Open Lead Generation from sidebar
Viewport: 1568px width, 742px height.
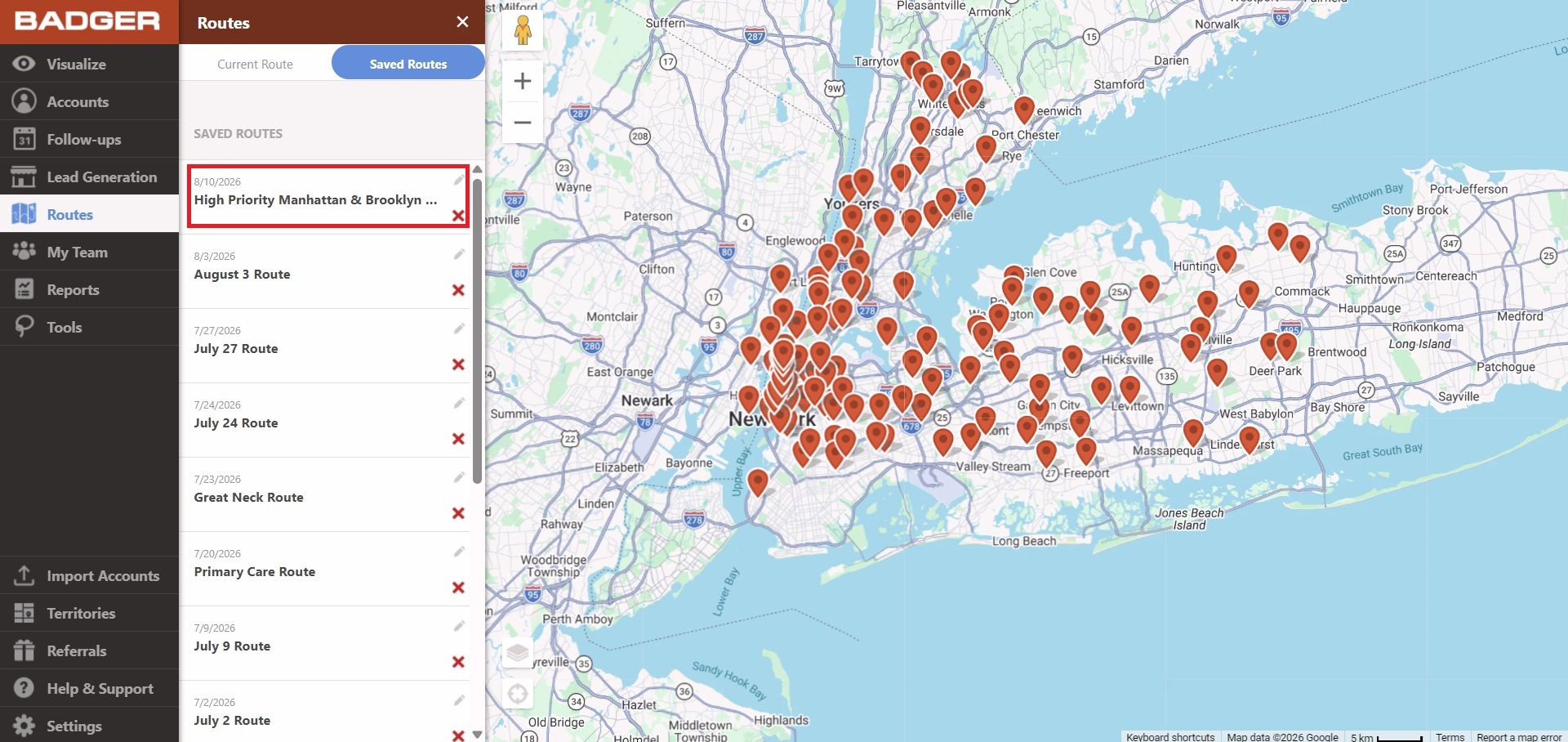[89, 177]
